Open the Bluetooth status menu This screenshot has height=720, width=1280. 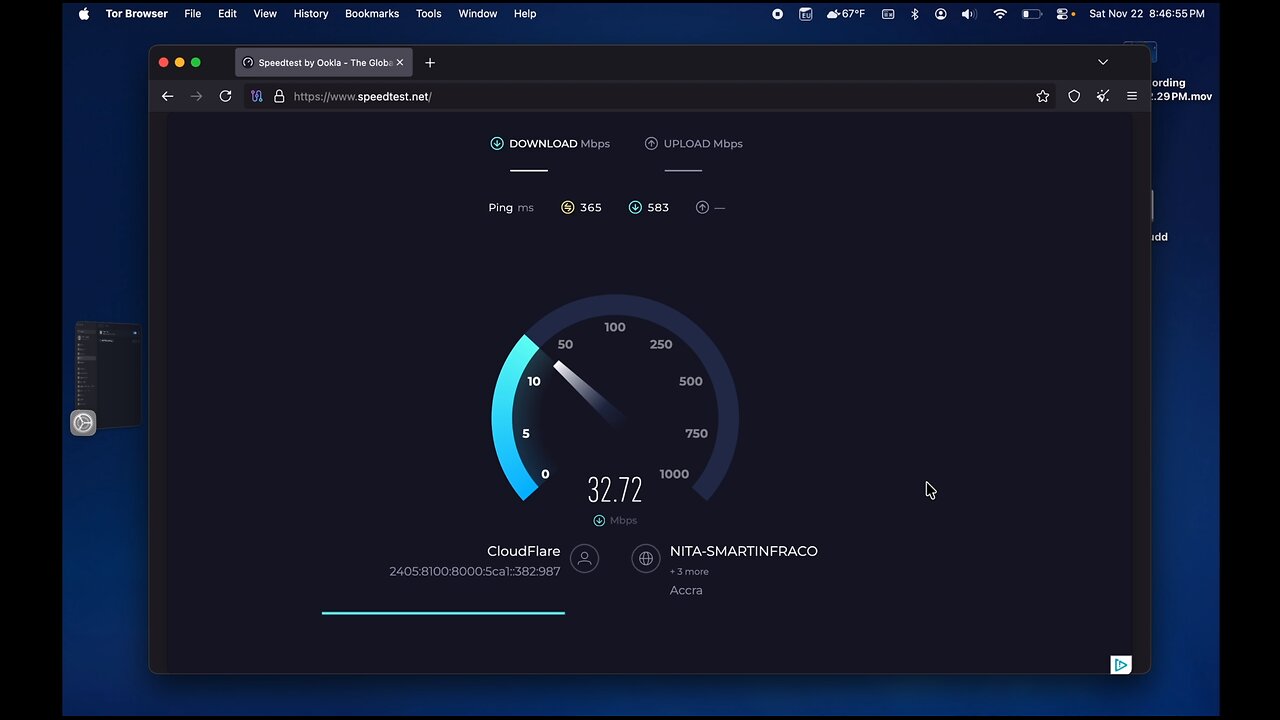[914, 14]
